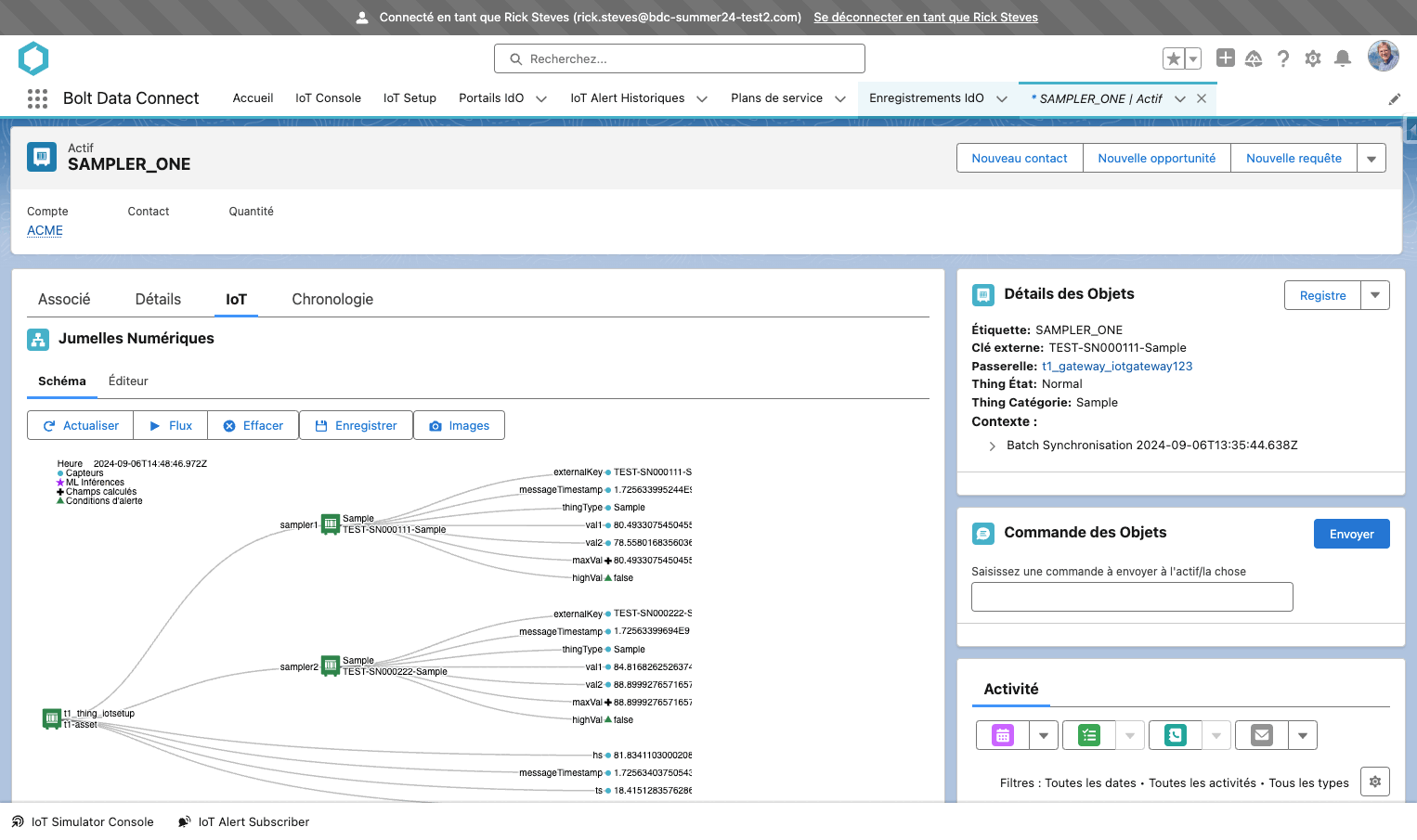This screenshot has height=840, width=1417.
Task: Click Commande des Objets panel icon
Action: tap(982, 533)
